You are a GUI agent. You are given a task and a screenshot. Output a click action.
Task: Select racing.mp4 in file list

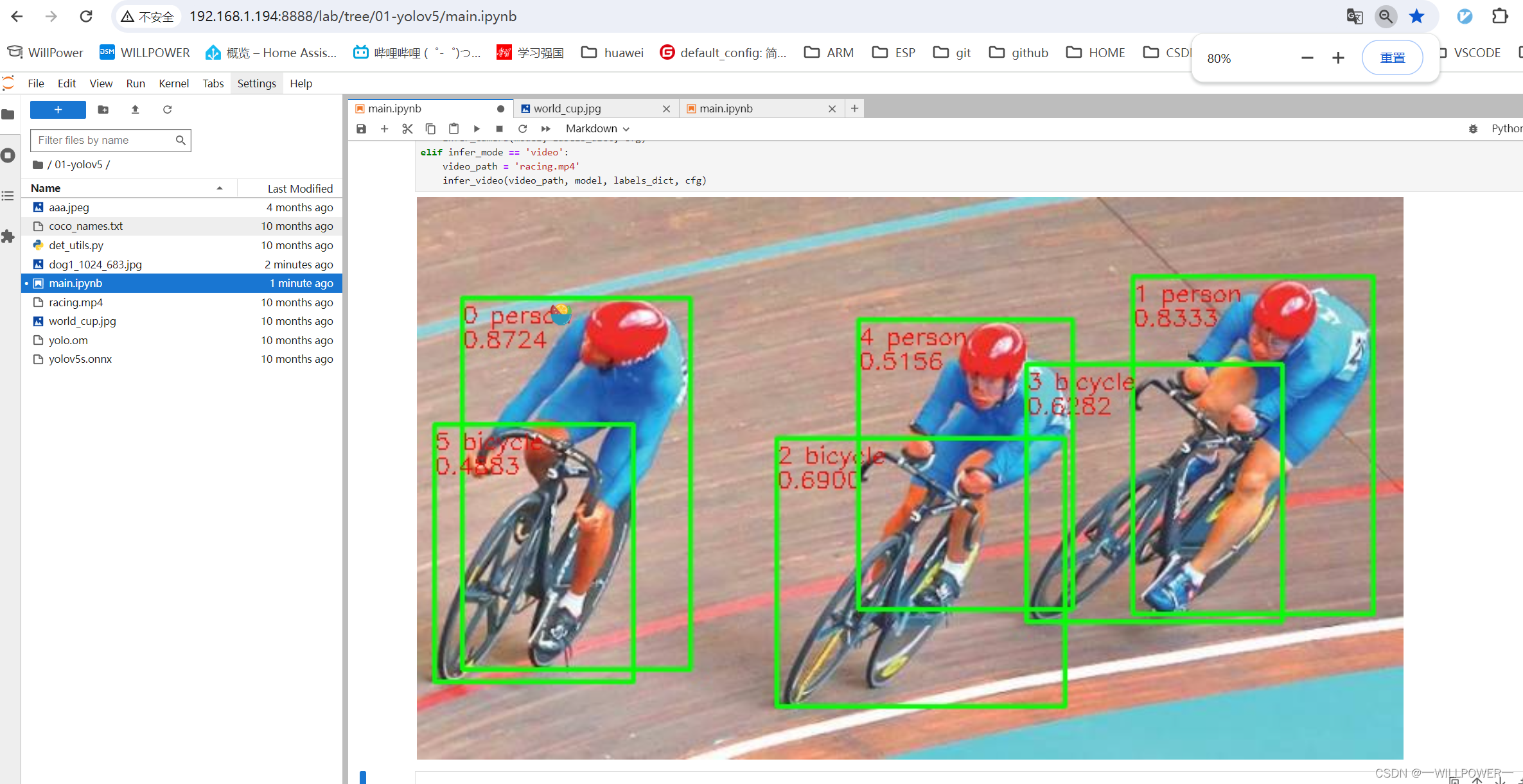coord(182,302)
